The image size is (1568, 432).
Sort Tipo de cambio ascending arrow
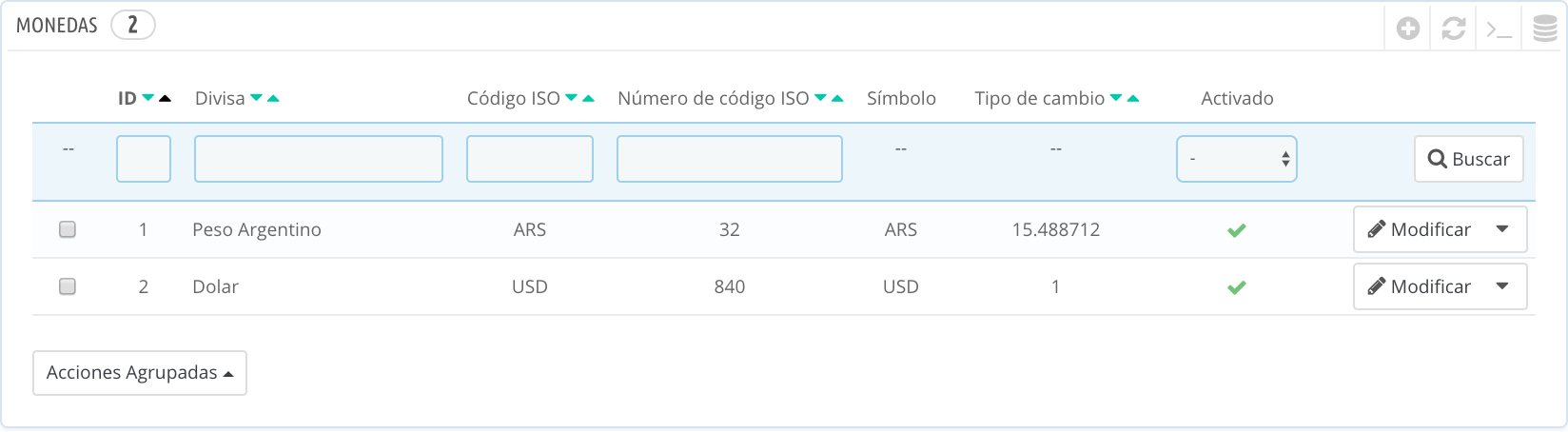pos(1133,98)
